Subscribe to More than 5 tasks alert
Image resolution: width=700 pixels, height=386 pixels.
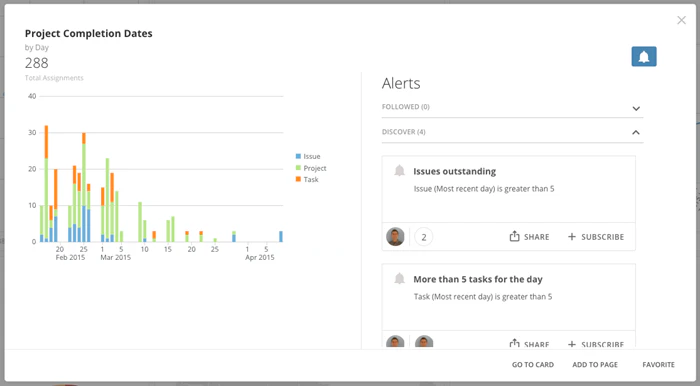click(x=596, y=344)
